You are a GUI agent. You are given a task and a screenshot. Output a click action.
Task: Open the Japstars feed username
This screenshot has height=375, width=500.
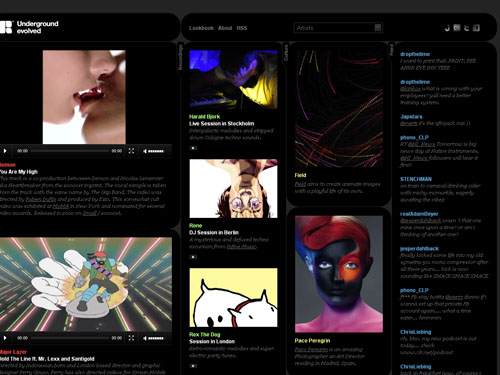pyautogui.click(x=411, y=117)
